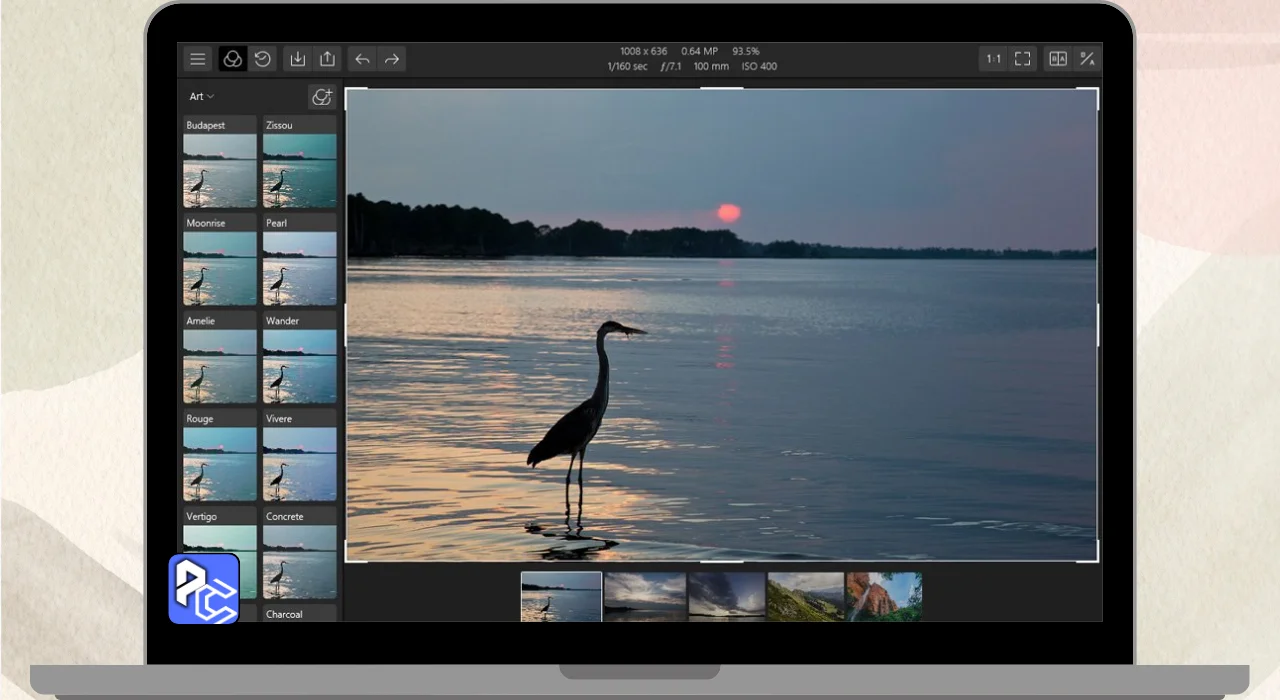
Task: Click the export share icon
Action: (327, 59)
